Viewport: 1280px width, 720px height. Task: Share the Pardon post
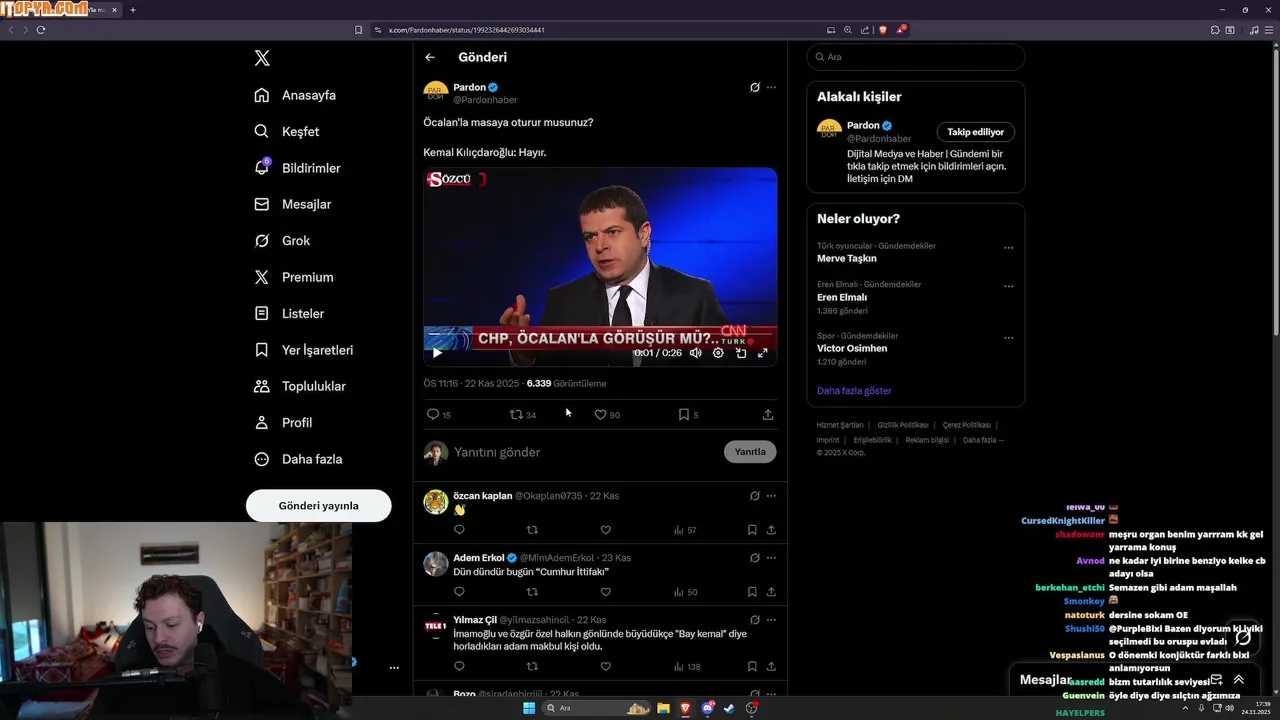coord(768,414)
